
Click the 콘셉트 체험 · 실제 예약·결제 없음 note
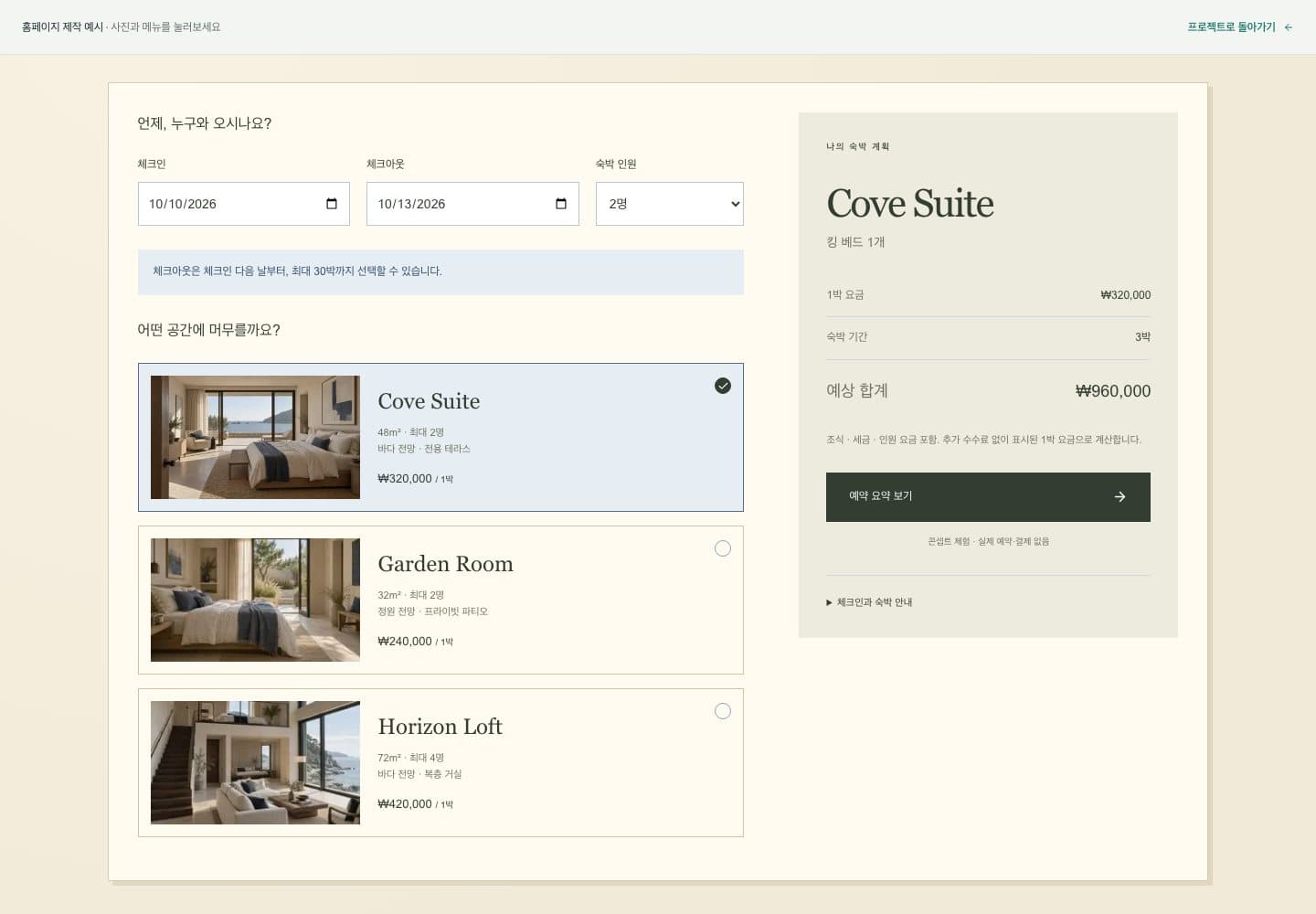point(988,542)
